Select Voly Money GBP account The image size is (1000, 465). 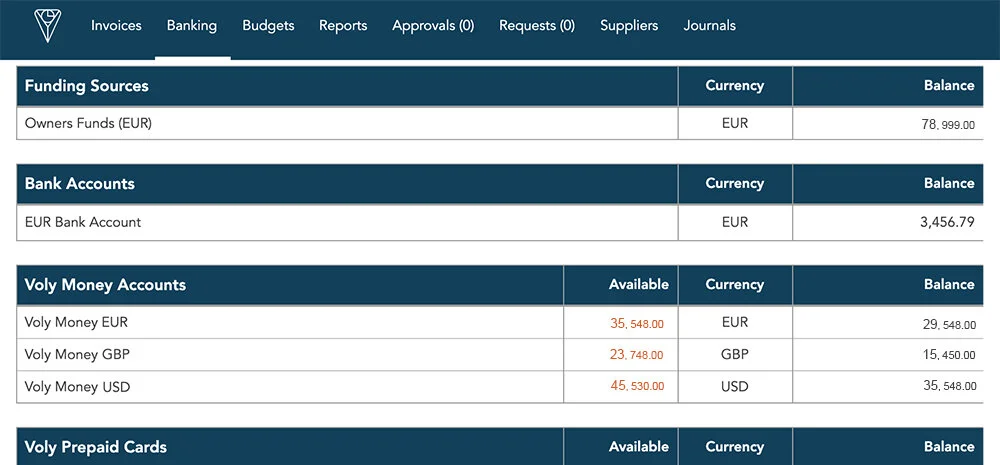click(x=77, y=354)
